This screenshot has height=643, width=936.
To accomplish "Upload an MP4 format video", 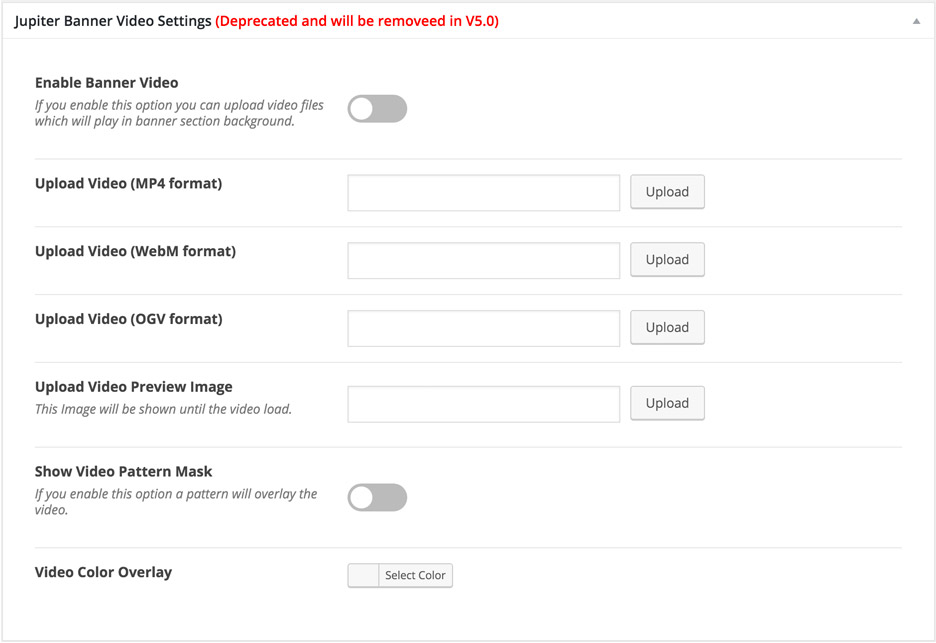I will coord(667,192).
